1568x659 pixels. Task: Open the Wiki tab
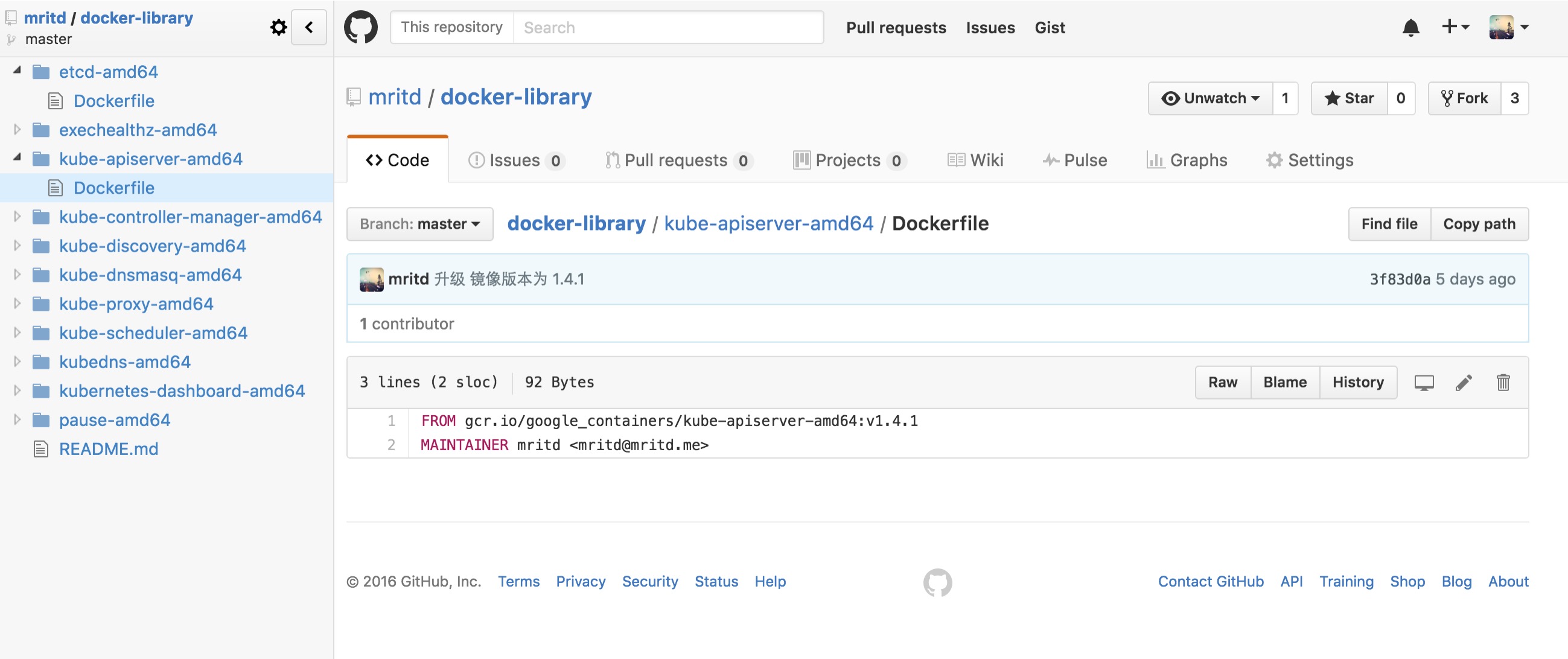975,160
